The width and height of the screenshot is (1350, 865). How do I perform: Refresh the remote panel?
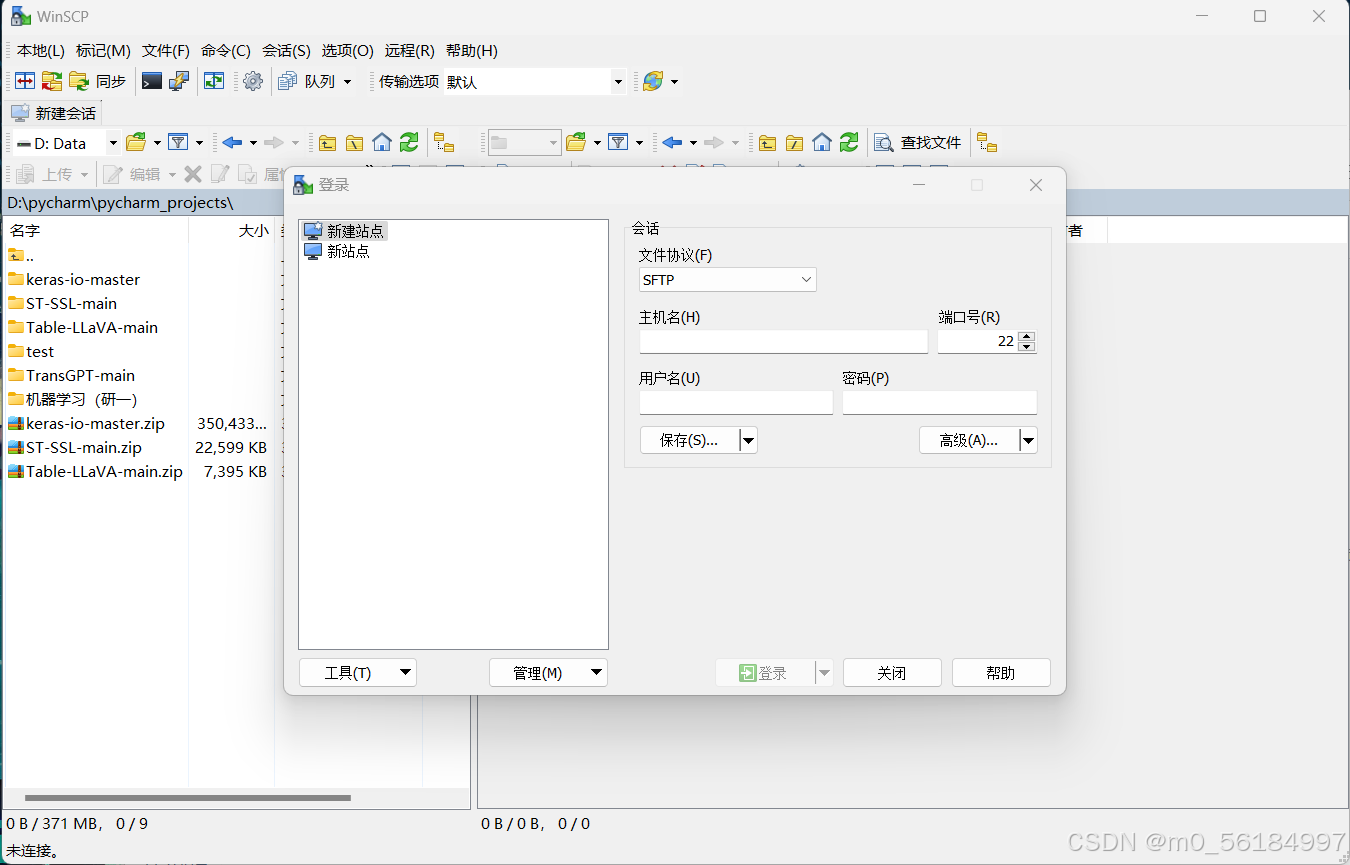[x=849, y=143]
